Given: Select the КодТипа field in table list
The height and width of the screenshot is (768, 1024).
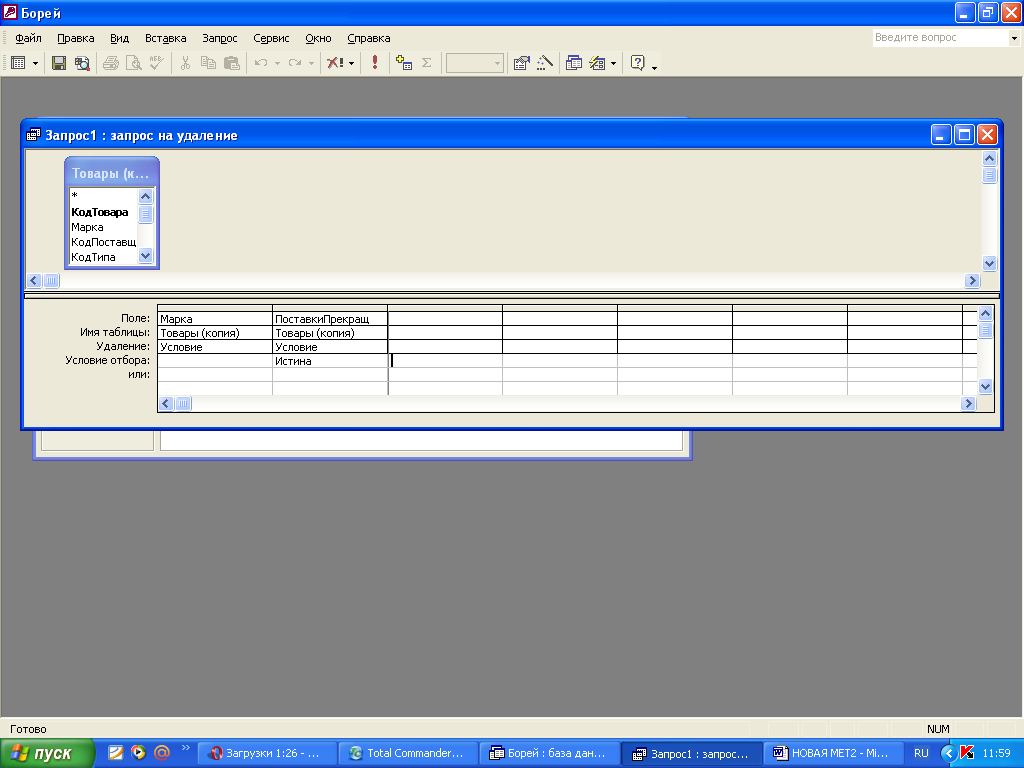Looking at the screenshot, I should [x=103, y=257].
